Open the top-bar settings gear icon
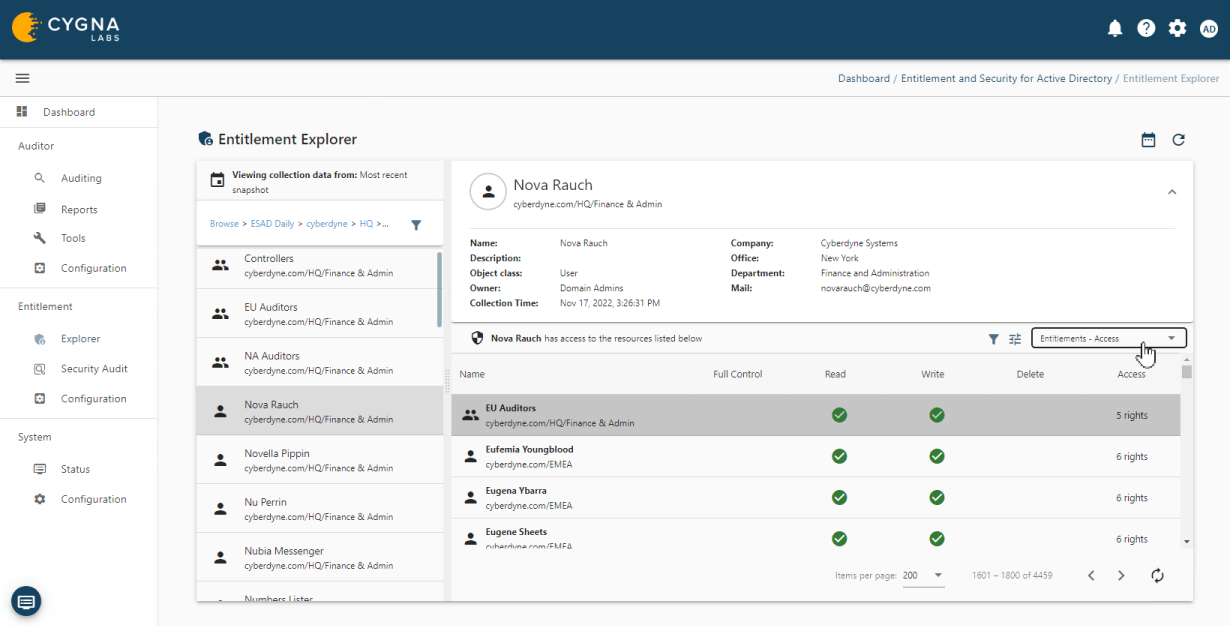This screenshot has height=626, width=1230. click(1177, 28)
